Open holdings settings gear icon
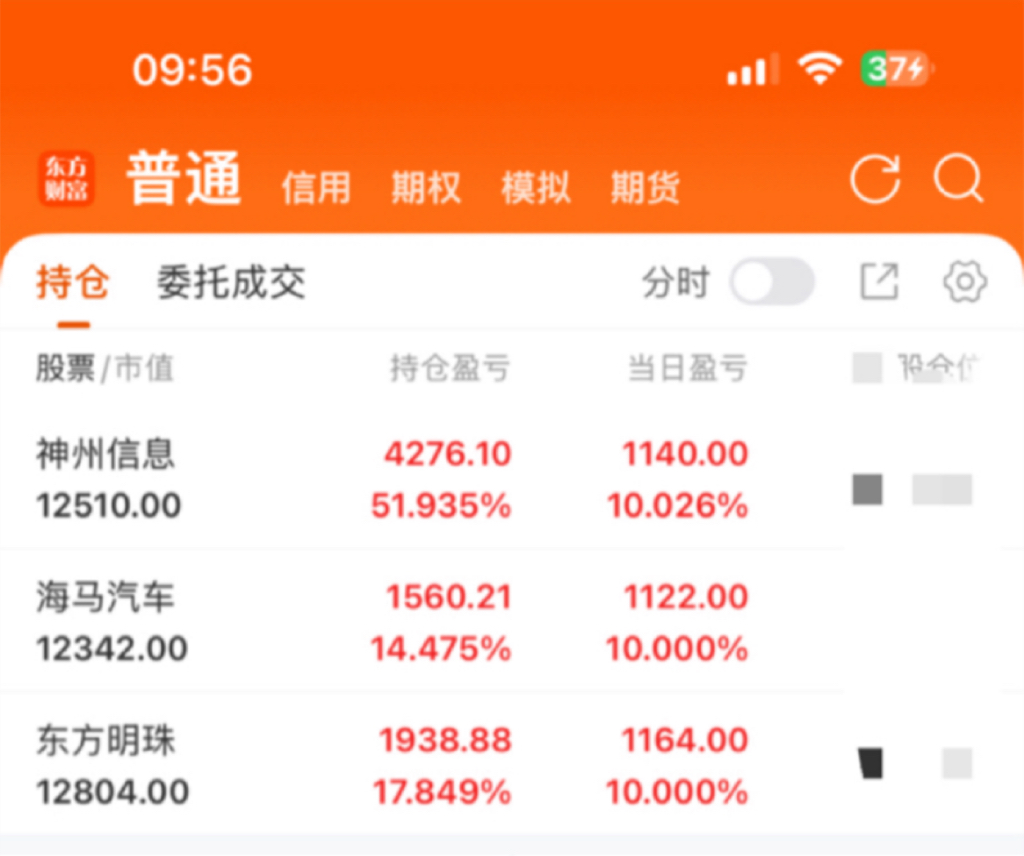The image size is (1024, 856). (x=965, y=281)
